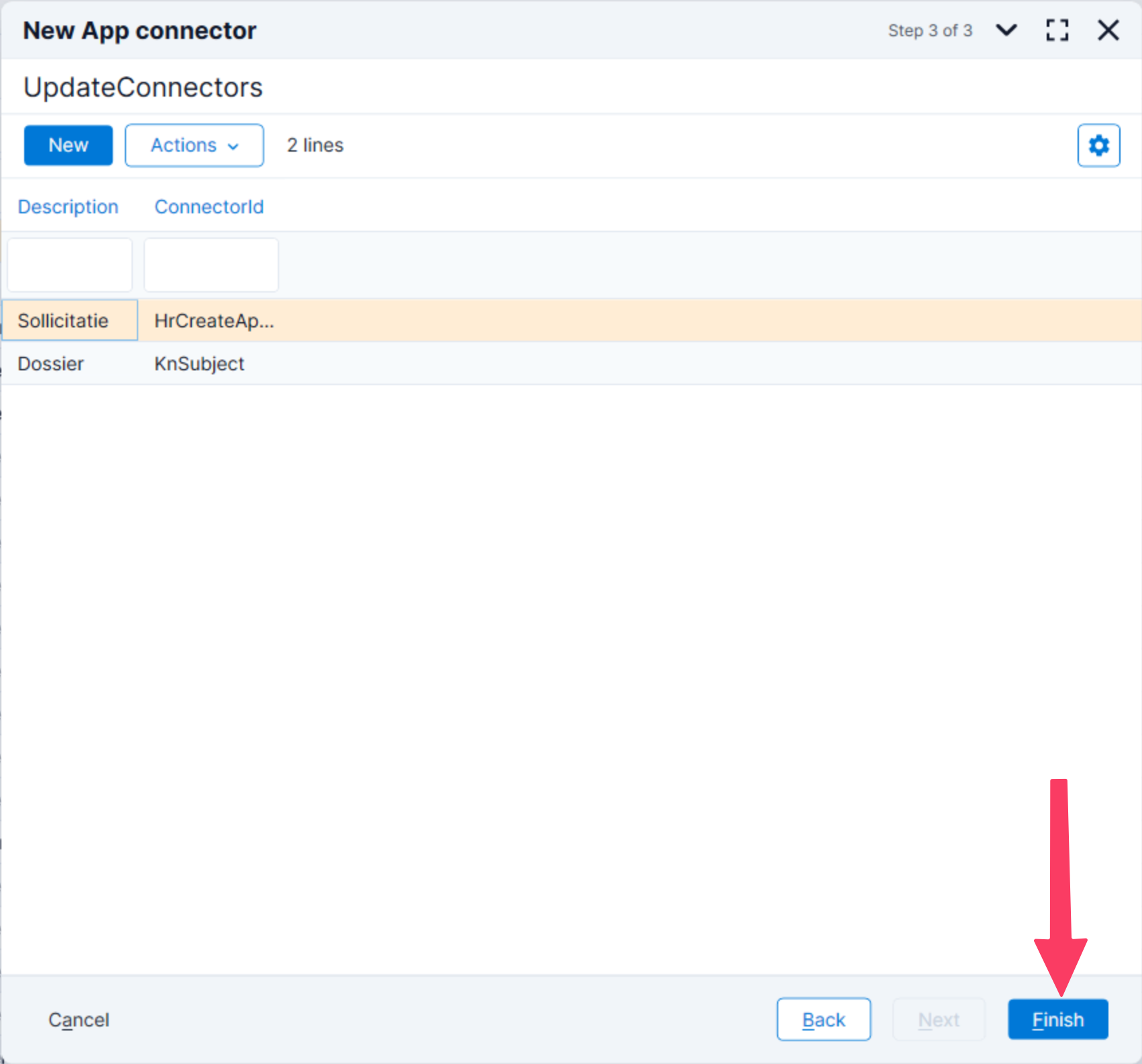Click New to add a connector
The height and width of the screenshot is (1064, 1142).
[x=68, y=146]
